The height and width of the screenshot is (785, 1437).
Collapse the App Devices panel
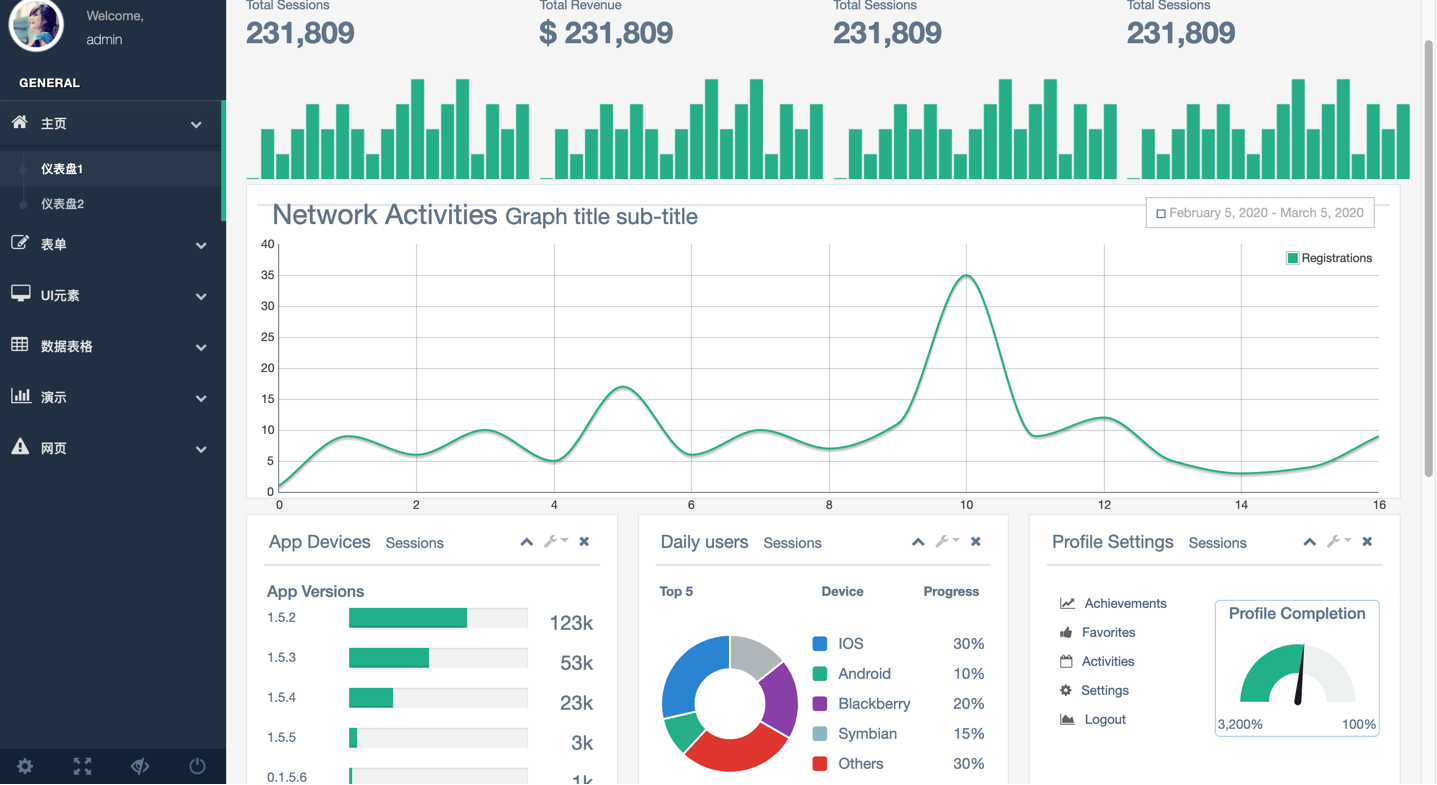point(526,542)
